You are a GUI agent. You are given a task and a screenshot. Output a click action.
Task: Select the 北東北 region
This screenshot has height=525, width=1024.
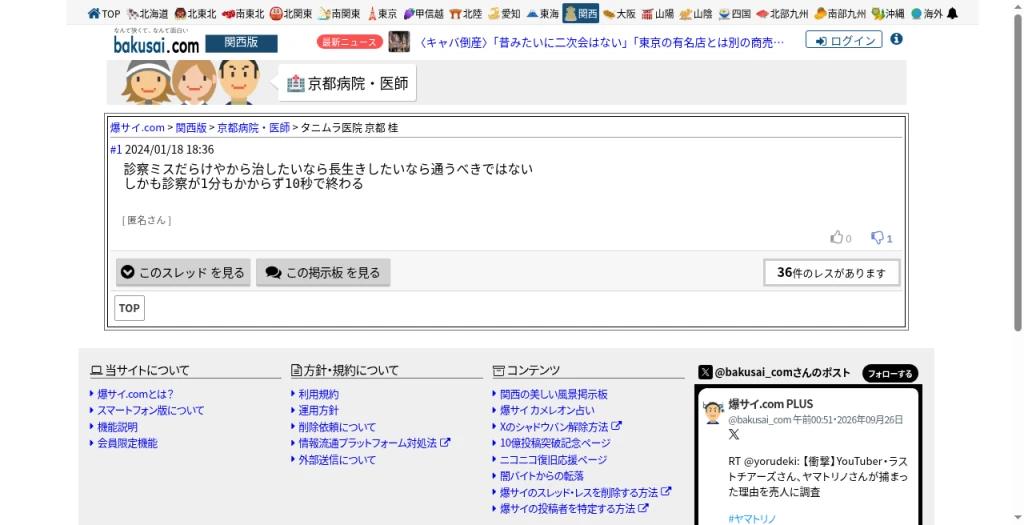click(195, 13)
